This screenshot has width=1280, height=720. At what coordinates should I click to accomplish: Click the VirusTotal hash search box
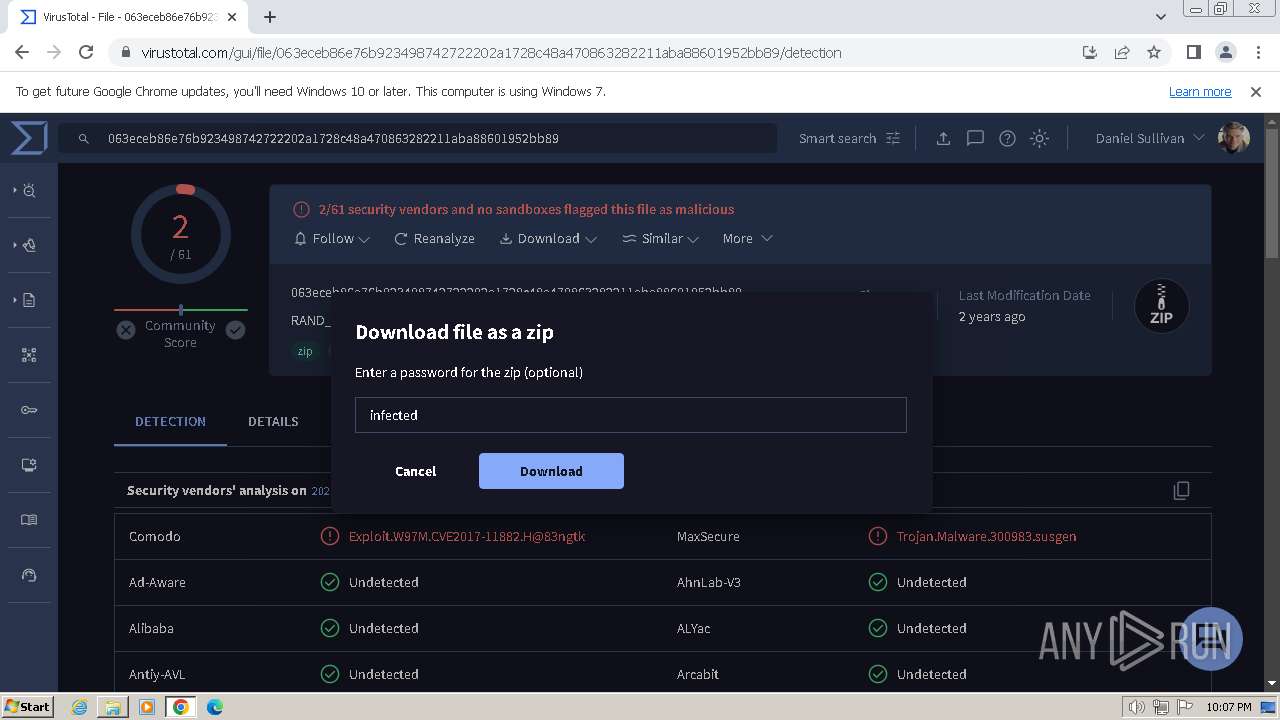coord(418,138)
